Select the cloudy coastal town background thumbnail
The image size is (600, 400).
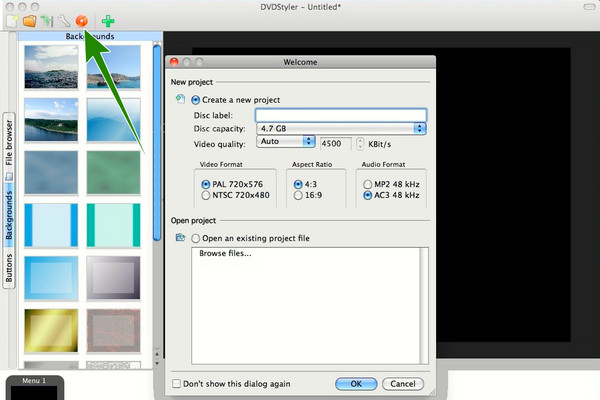click(51, 67)
